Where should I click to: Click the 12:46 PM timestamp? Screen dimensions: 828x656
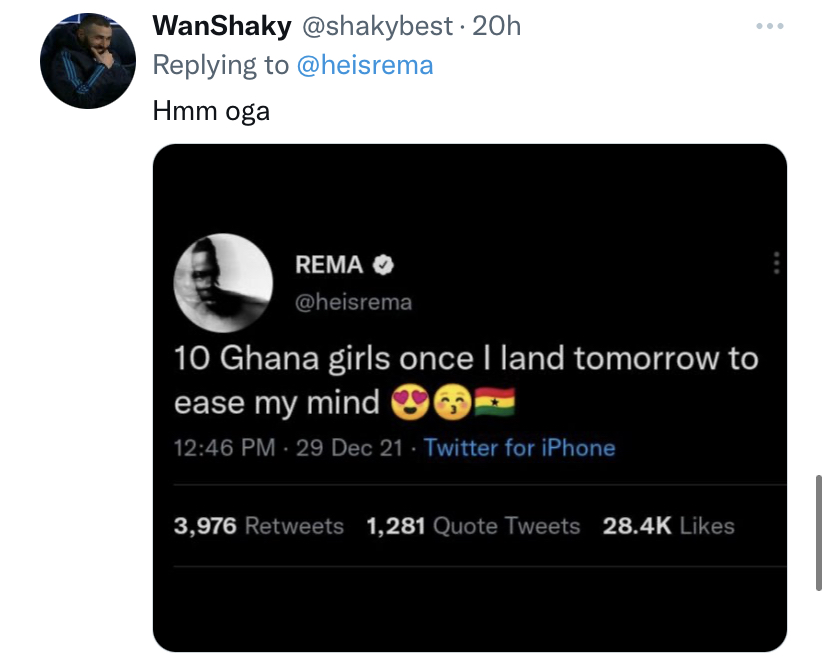224,447
